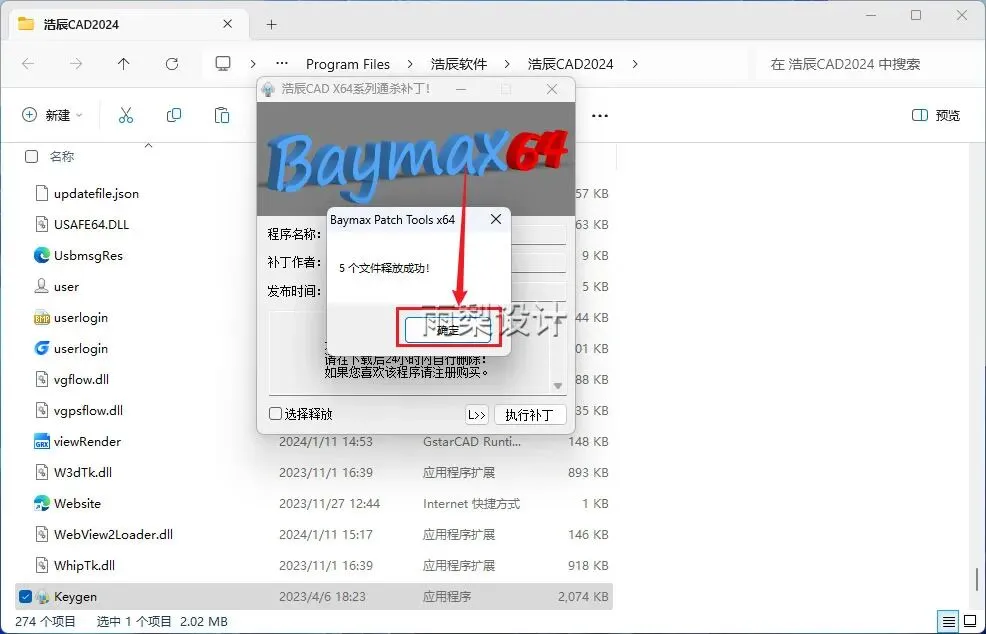Image resolution: width=986 pixels, height=634 pixels.
Task: Click 浩辰CAD2024 in the address bar
Action: (570, 64)
